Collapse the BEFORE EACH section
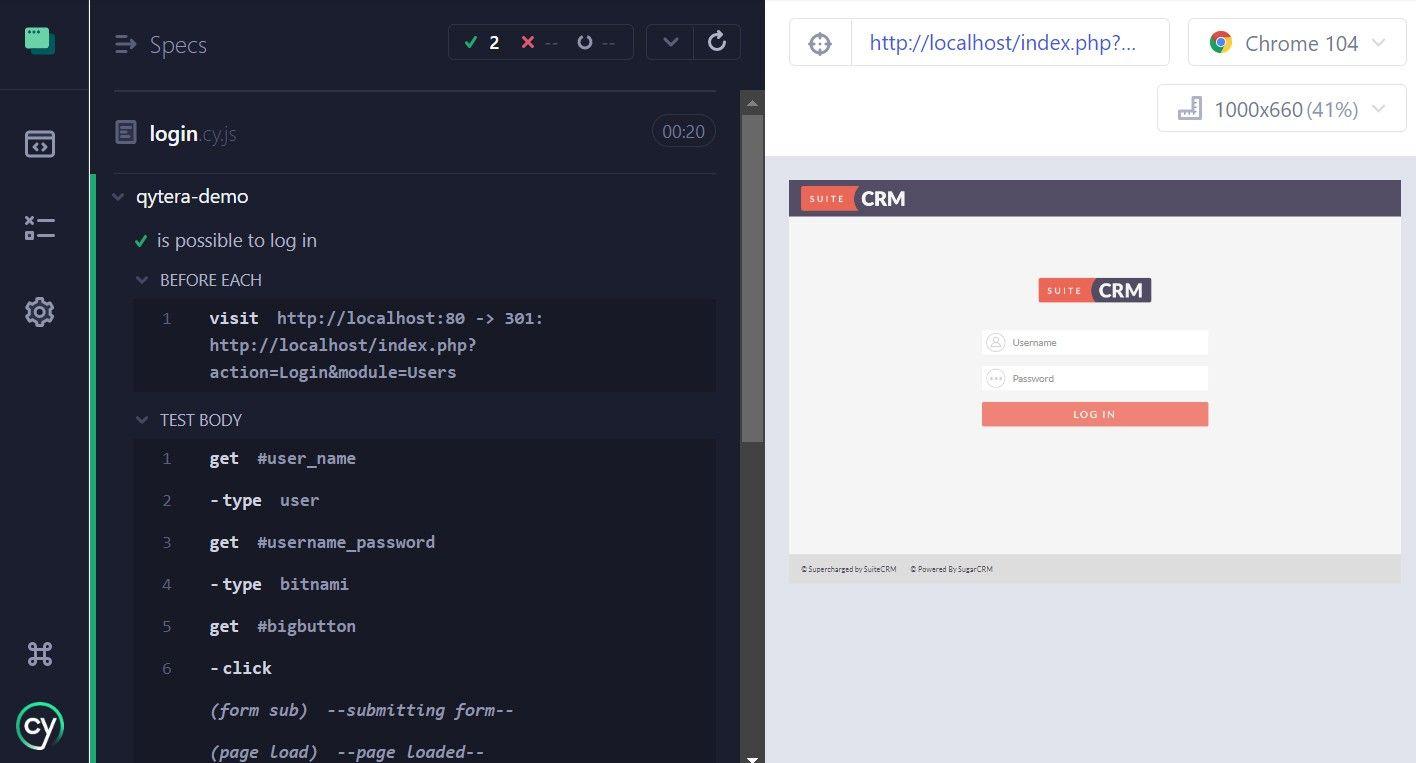The height and width of the screenshot is (763, 1416). [141, 280]
